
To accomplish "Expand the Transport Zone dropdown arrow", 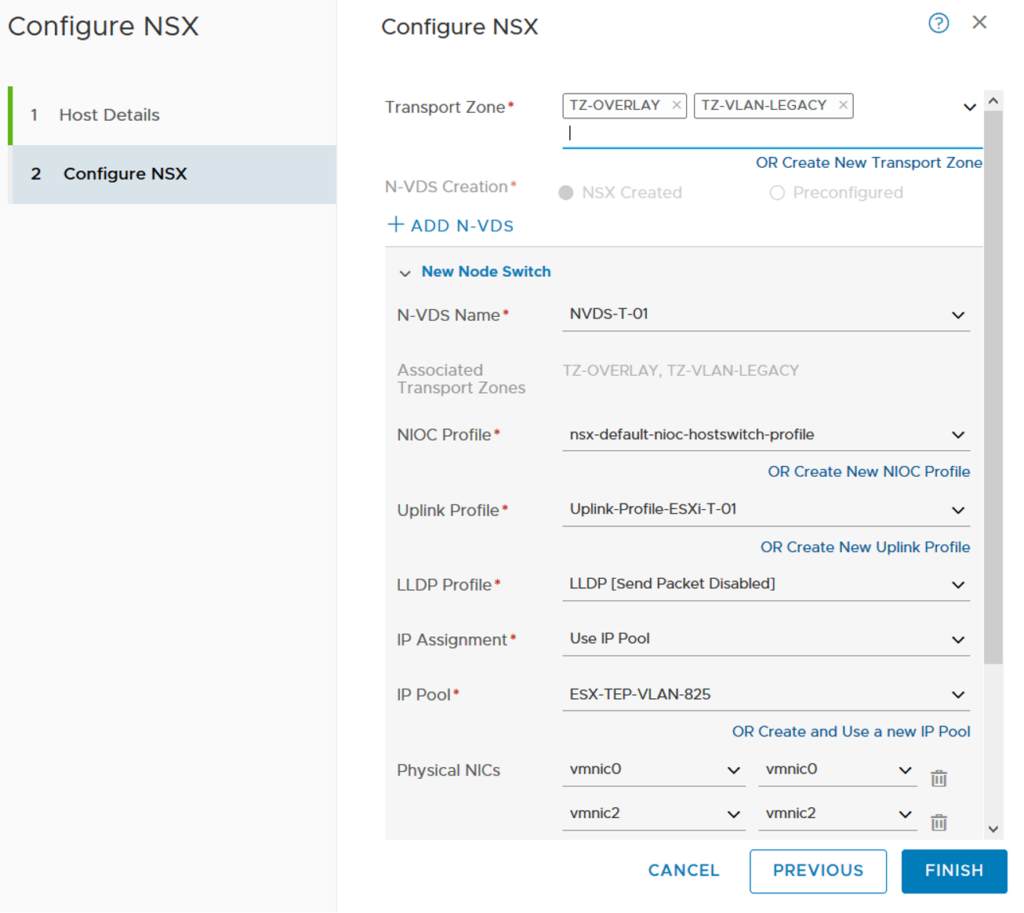I will (x=969, y=107).
